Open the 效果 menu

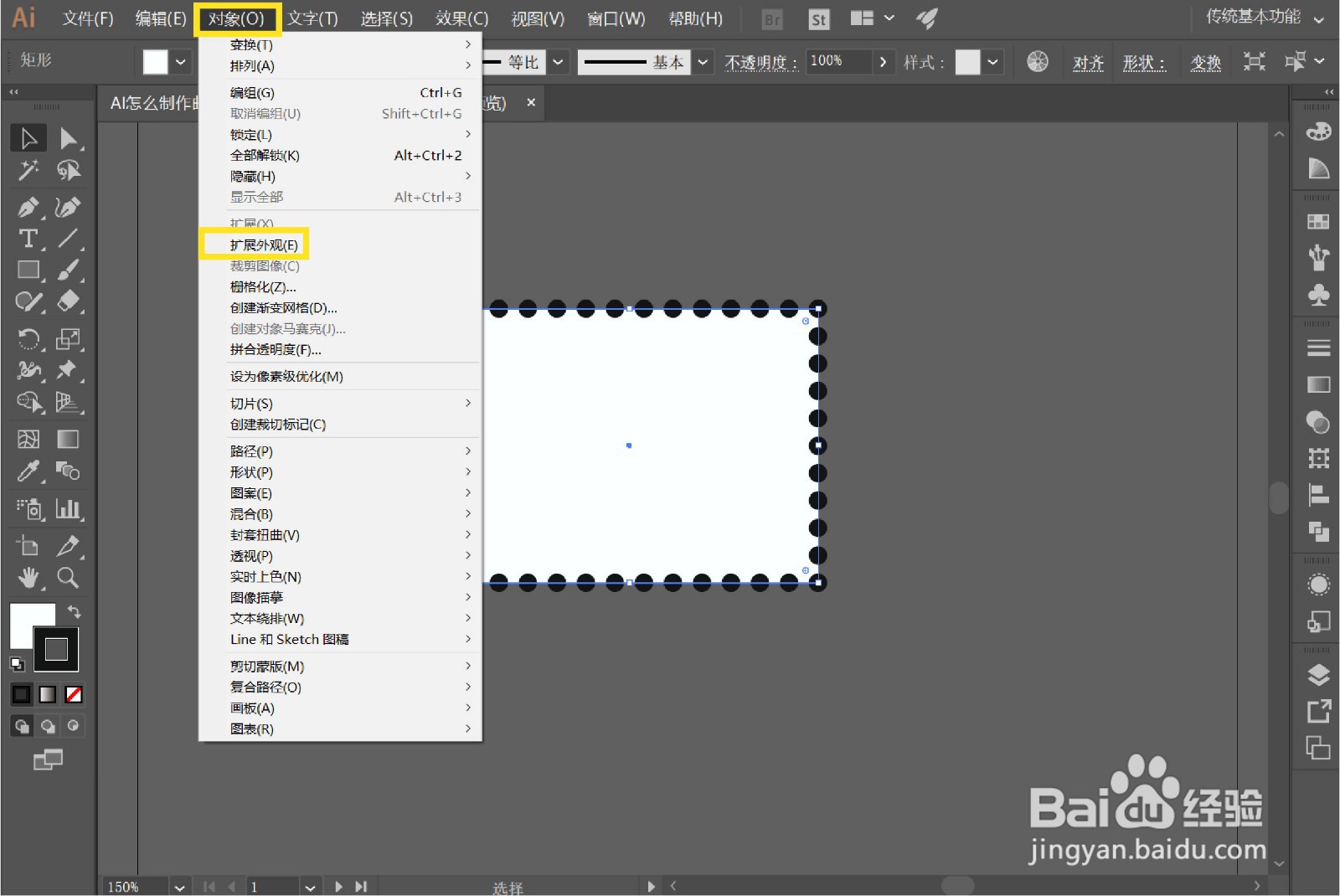pyautogui.click(x=461, y=18)
